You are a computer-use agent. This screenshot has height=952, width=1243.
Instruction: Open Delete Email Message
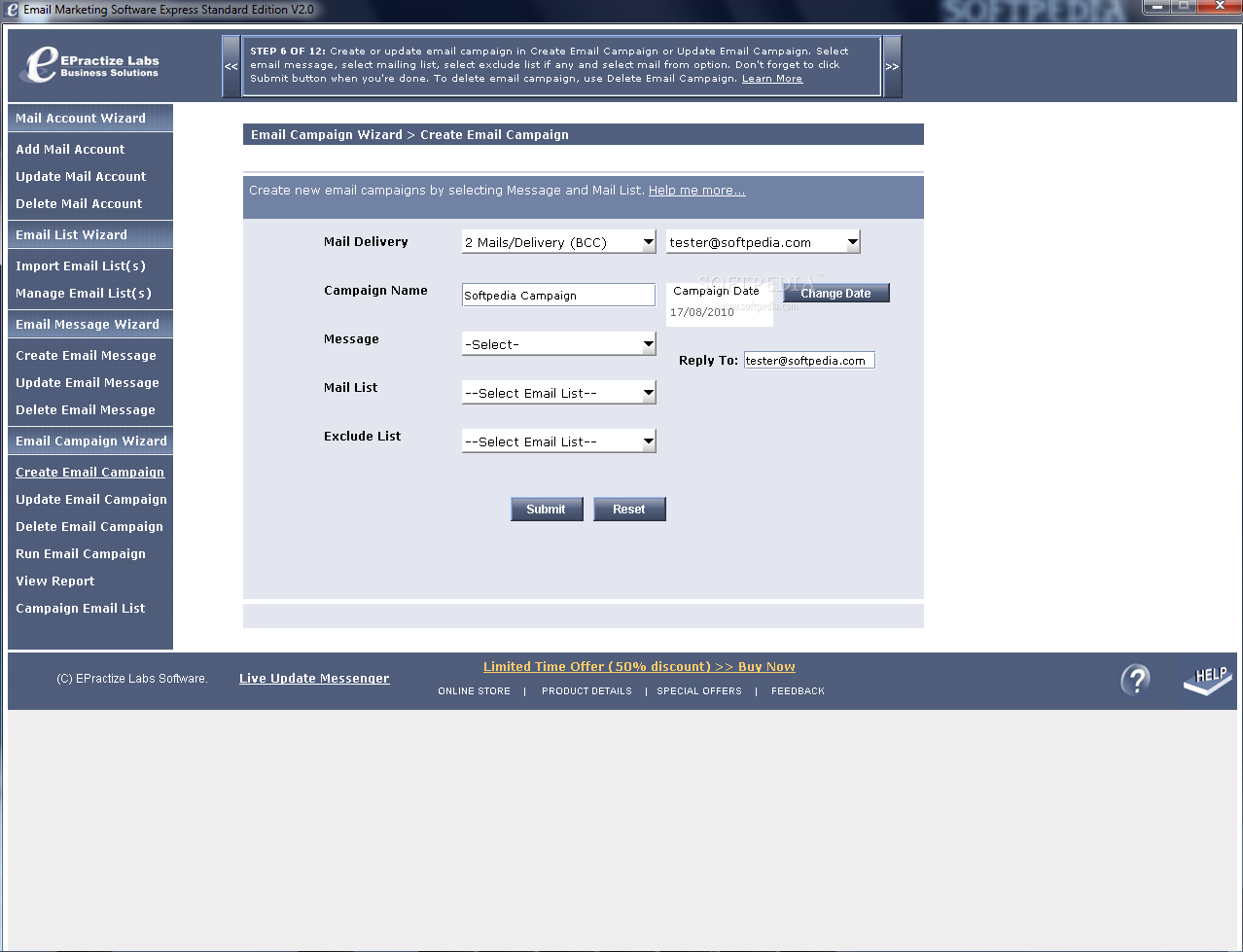point(86,409)
